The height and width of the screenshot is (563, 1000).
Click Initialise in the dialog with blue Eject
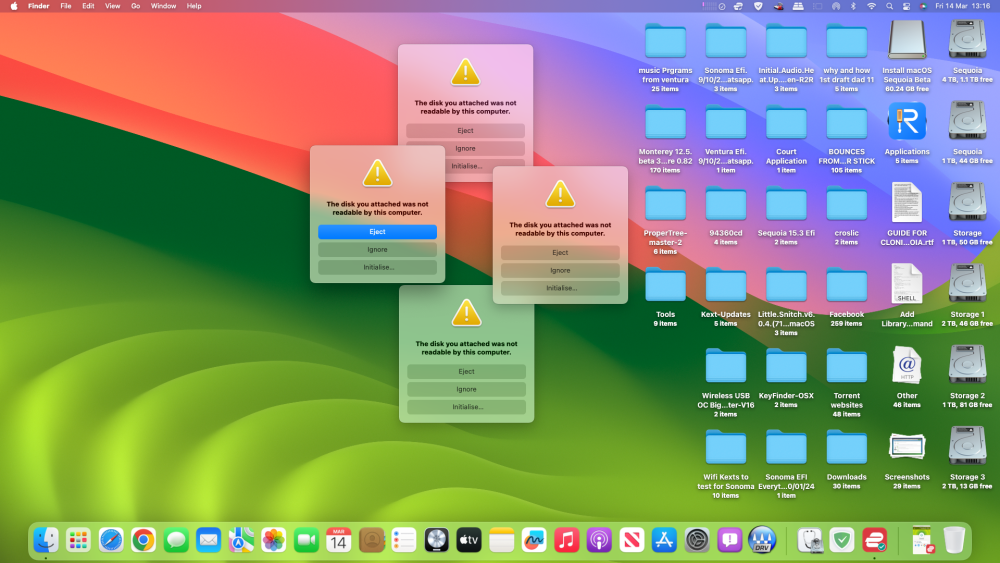click(377, 267)
